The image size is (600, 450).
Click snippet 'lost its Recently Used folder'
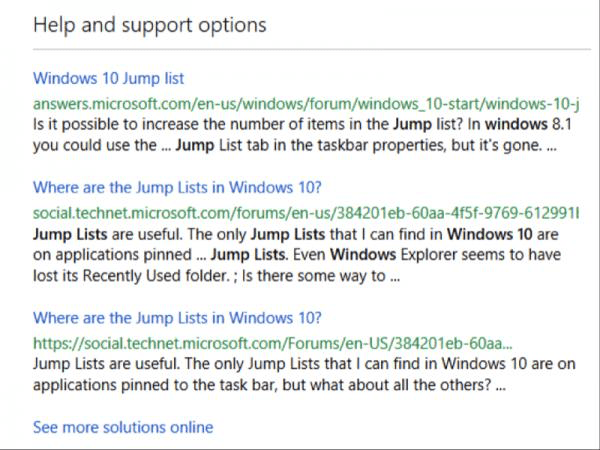pos(216,276)
